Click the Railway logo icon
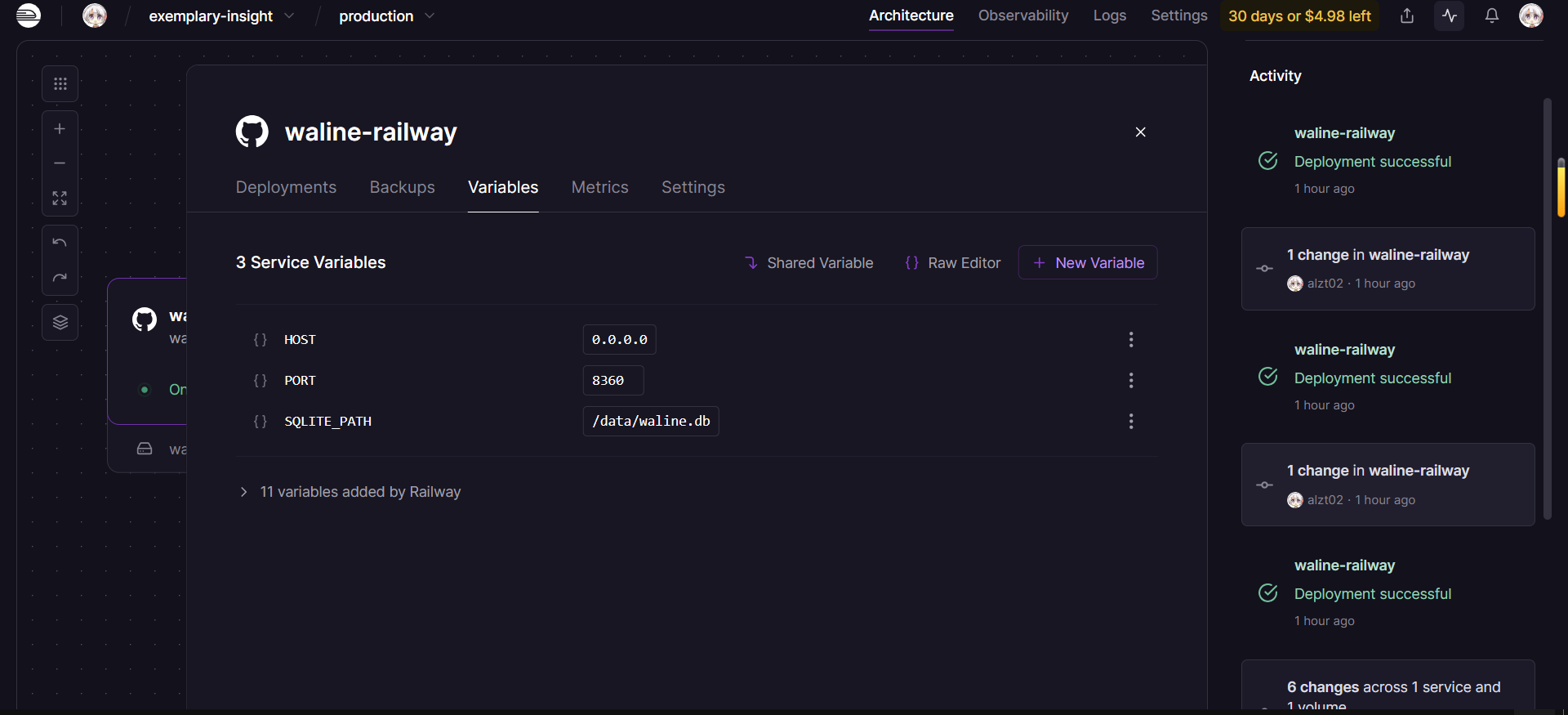1568x715 pixels. click(x=29, y=16)
